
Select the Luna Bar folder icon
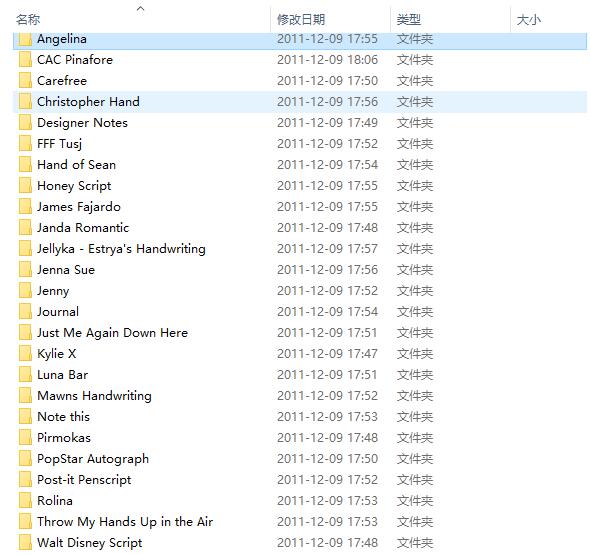25,375
